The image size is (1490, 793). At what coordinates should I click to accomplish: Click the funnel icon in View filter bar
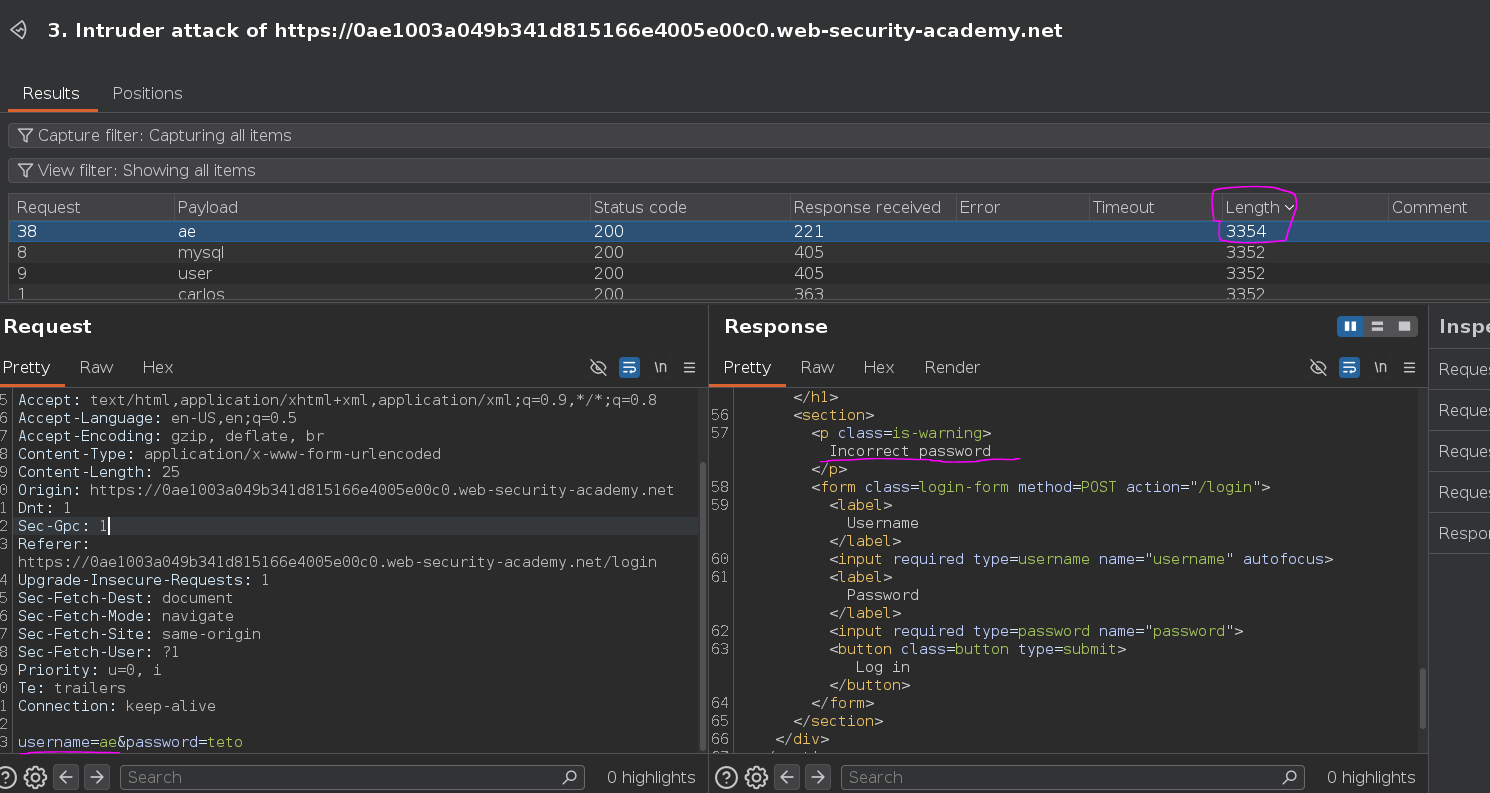(25, 170)
